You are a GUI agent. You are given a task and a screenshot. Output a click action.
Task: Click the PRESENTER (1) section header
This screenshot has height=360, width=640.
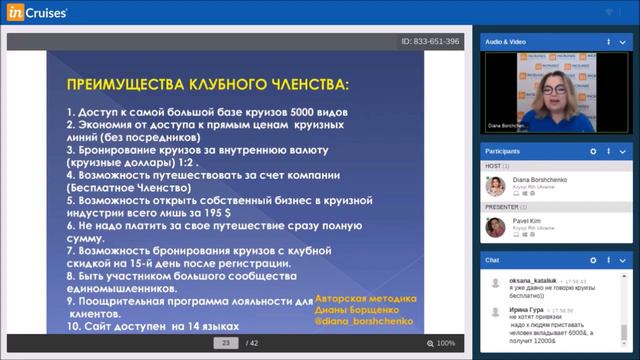[556, 207]
